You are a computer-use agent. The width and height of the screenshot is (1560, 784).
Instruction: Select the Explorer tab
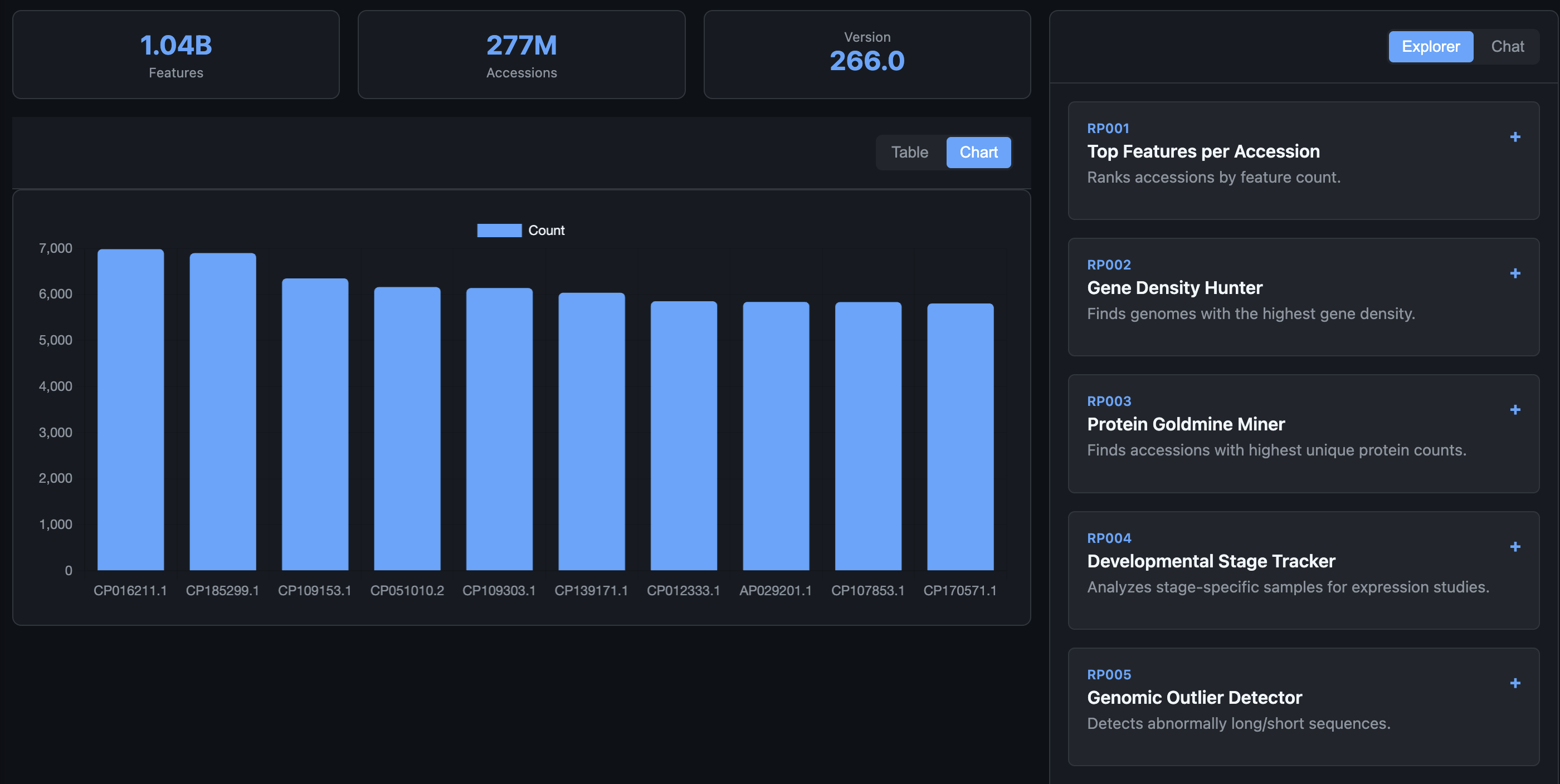pyautogui.click(x=1430, y=47)
